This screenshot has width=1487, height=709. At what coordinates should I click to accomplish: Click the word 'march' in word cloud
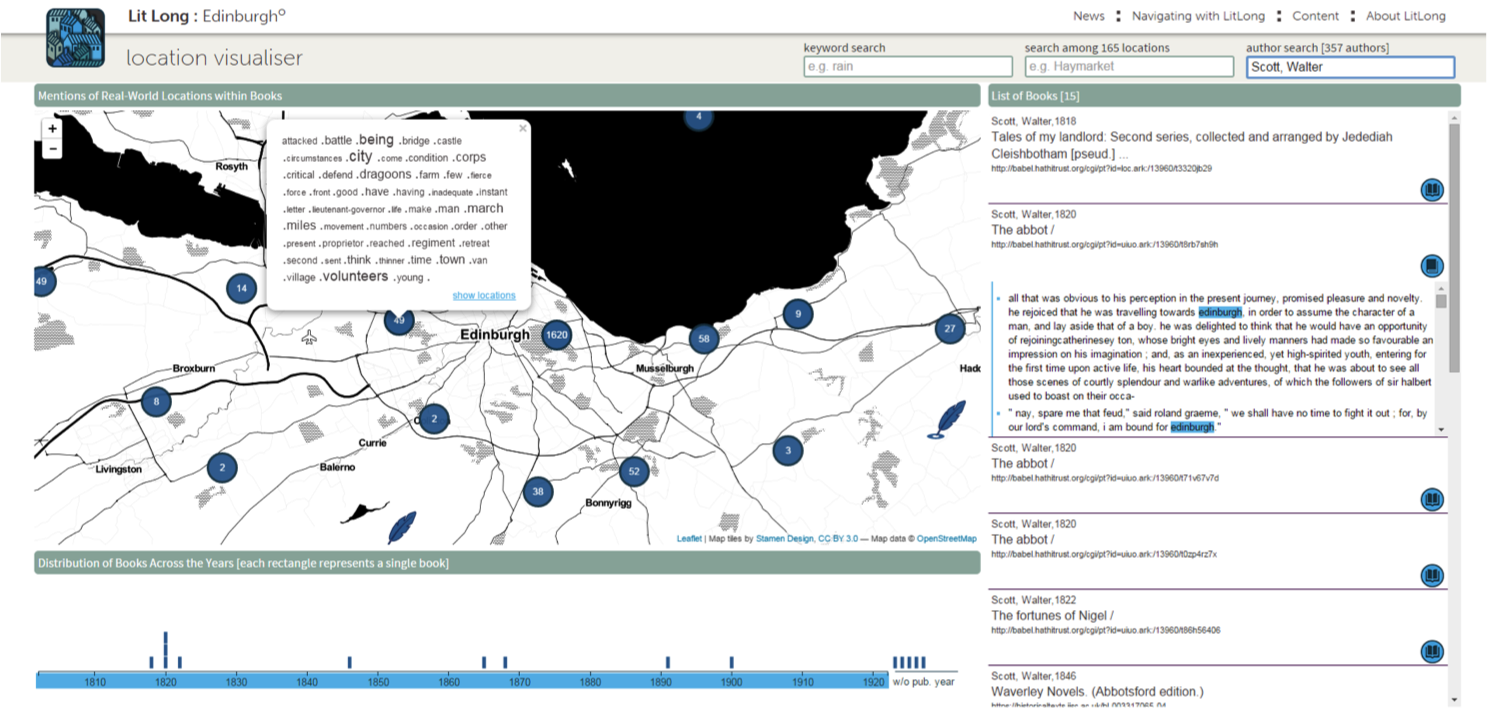coord(484,208)
